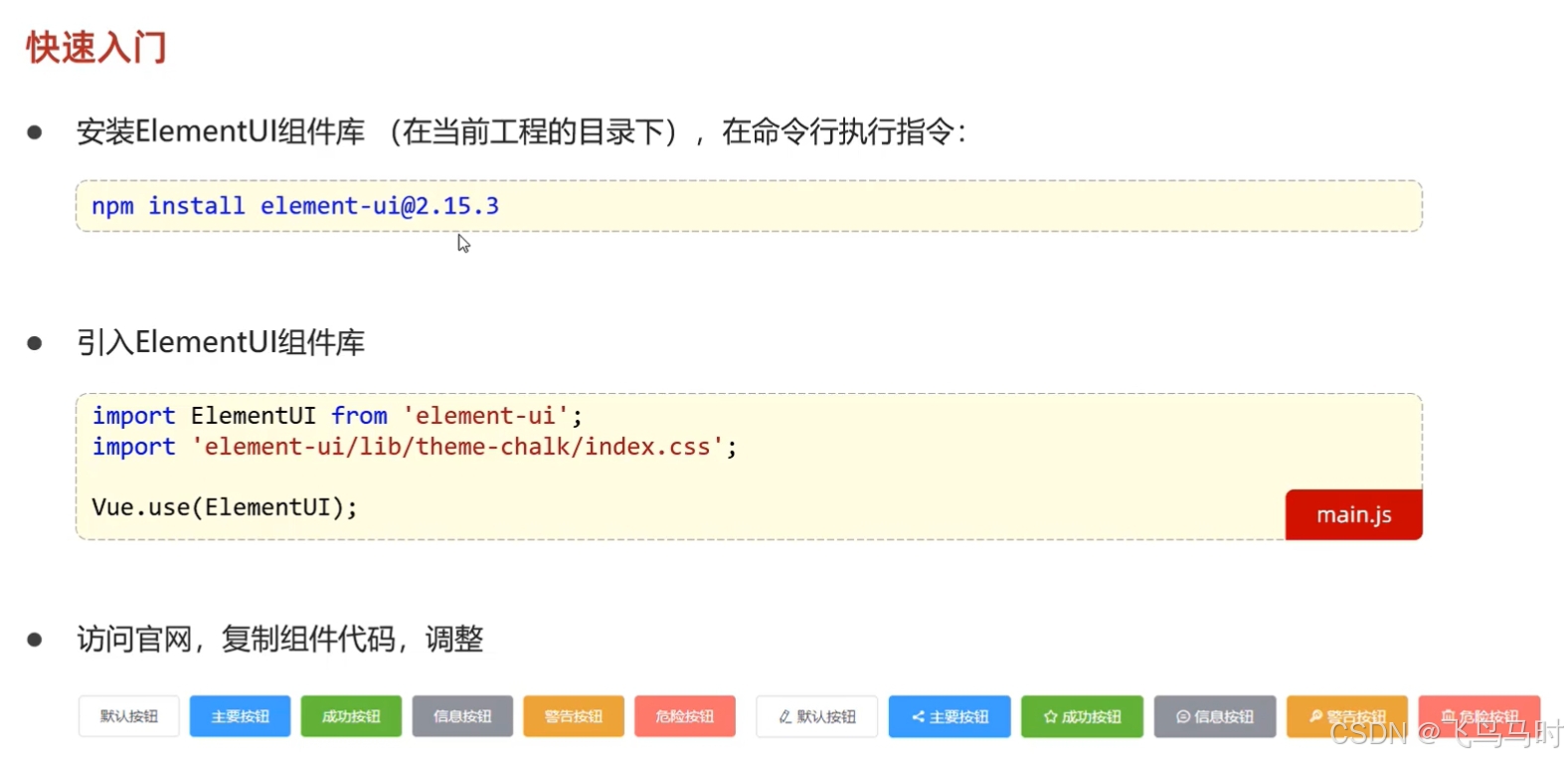
Task: Click the line import ElementUI from 'element-ui';
Action: pyautogui.click(x=338, y=416)
